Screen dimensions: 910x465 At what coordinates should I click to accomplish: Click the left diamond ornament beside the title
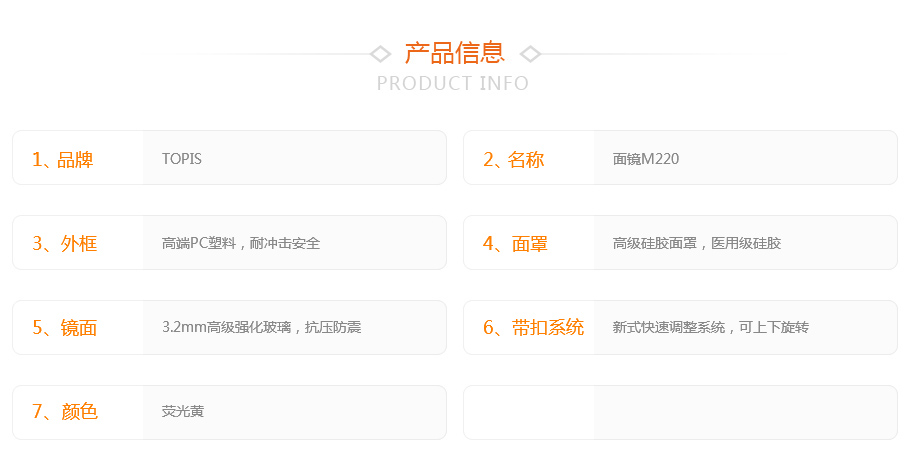tap(380, 54)
